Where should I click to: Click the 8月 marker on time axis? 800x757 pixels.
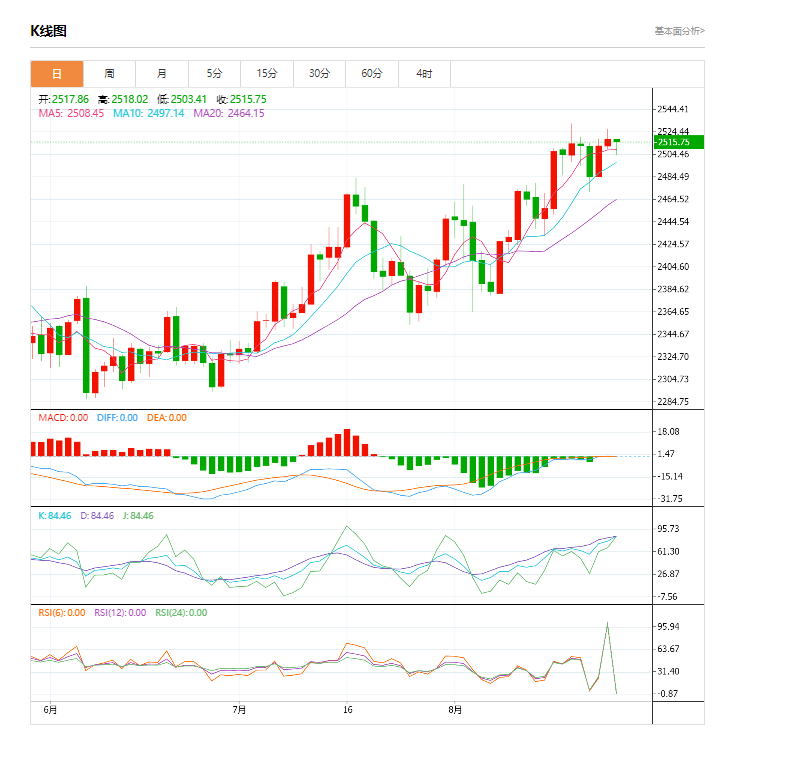455,710
